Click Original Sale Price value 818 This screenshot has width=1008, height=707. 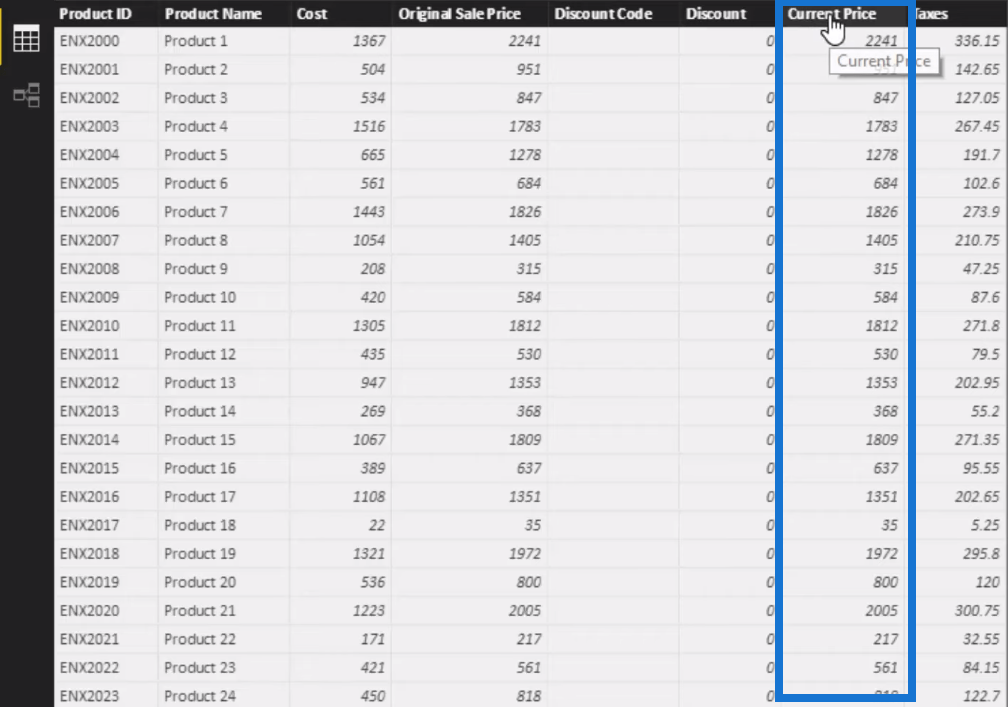click(529, 696)
